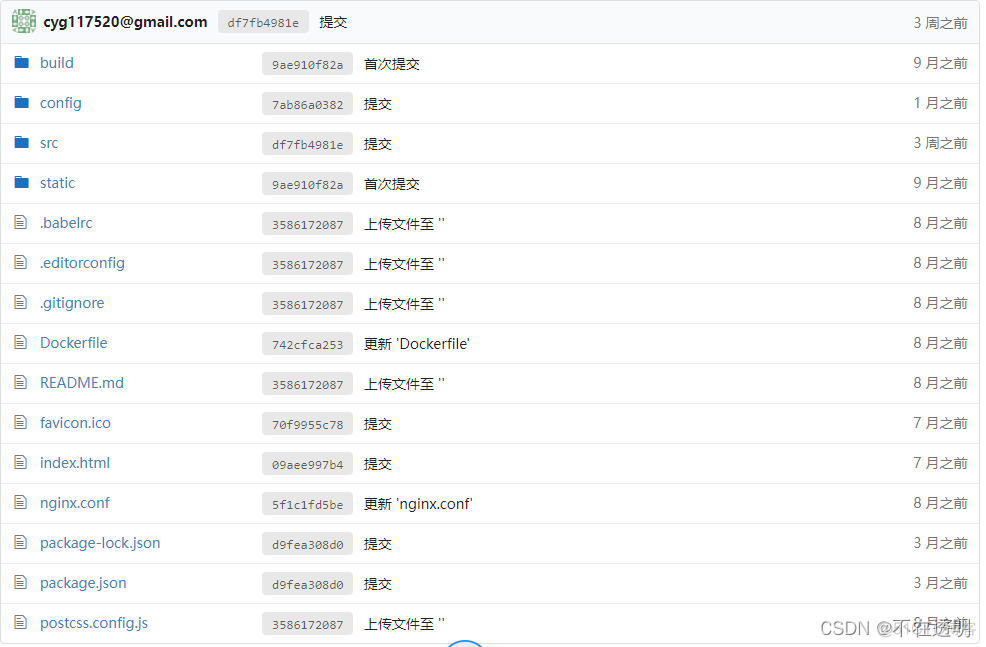
Task: Click commit message 上传文件至 '' in .babelrc row
Action: 404,224
